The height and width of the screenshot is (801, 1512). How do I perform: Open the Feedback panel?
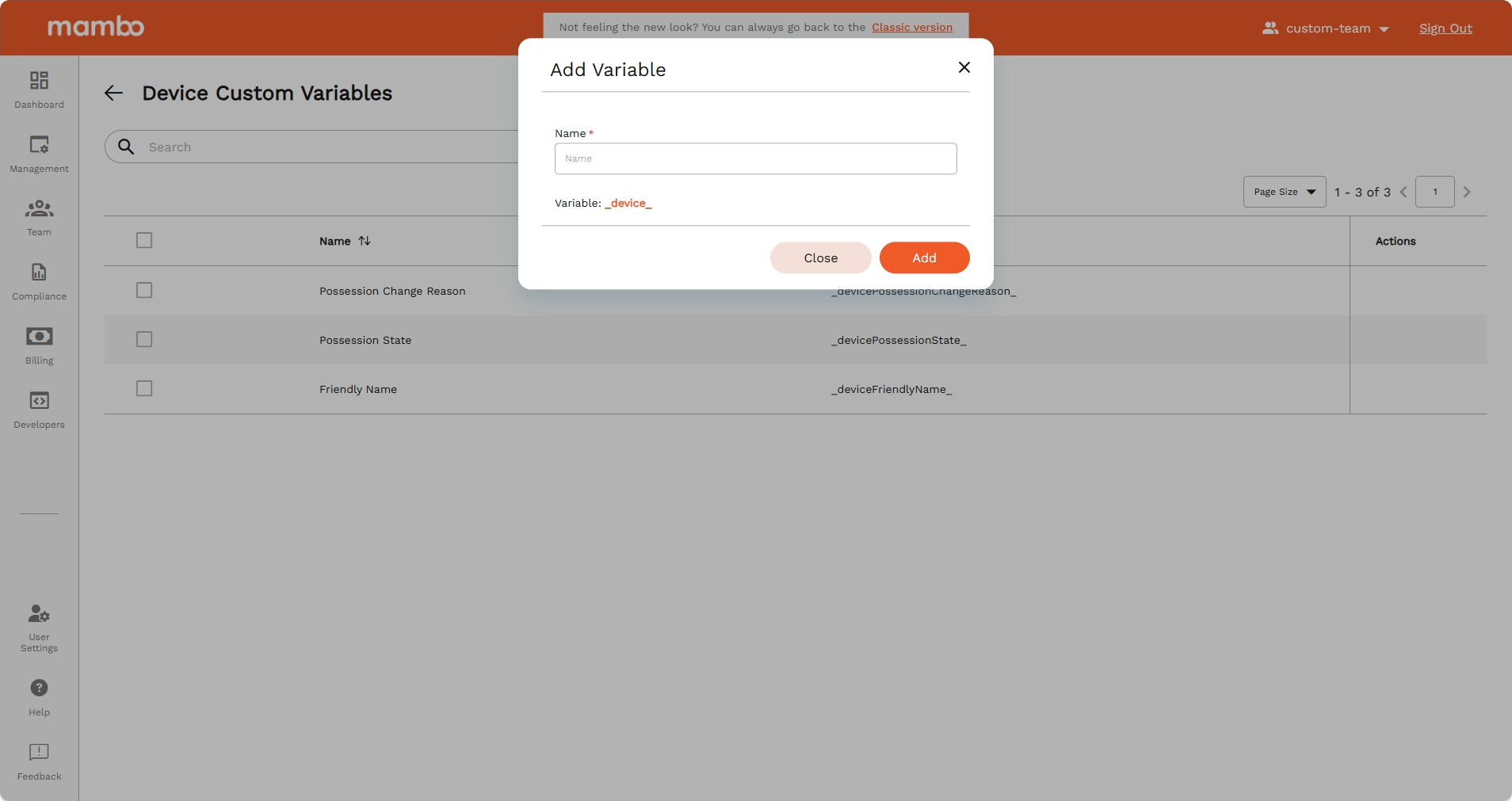(38, 761)
